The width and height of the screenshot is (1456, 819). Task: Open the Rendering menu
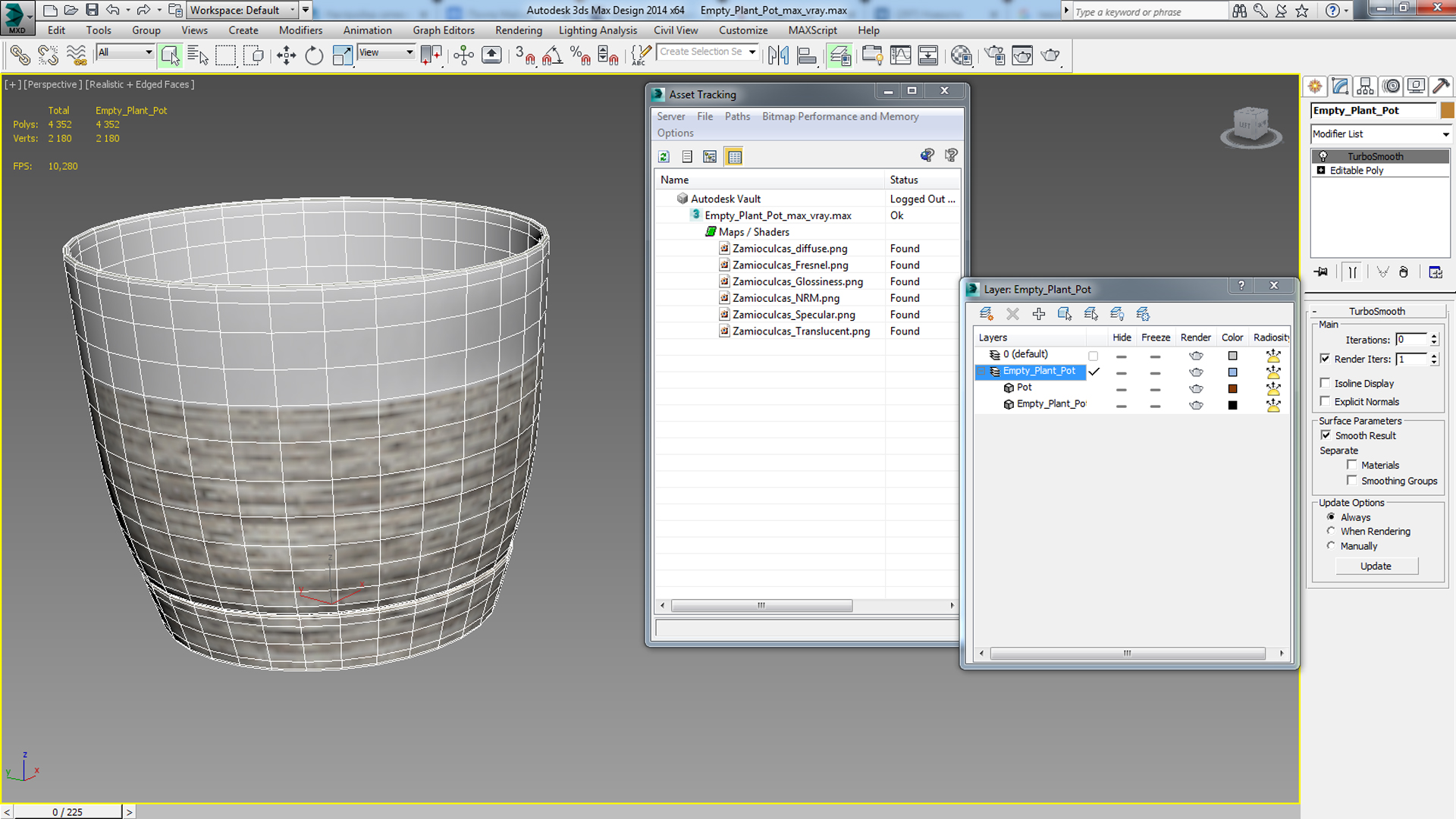tap(519, 30)
